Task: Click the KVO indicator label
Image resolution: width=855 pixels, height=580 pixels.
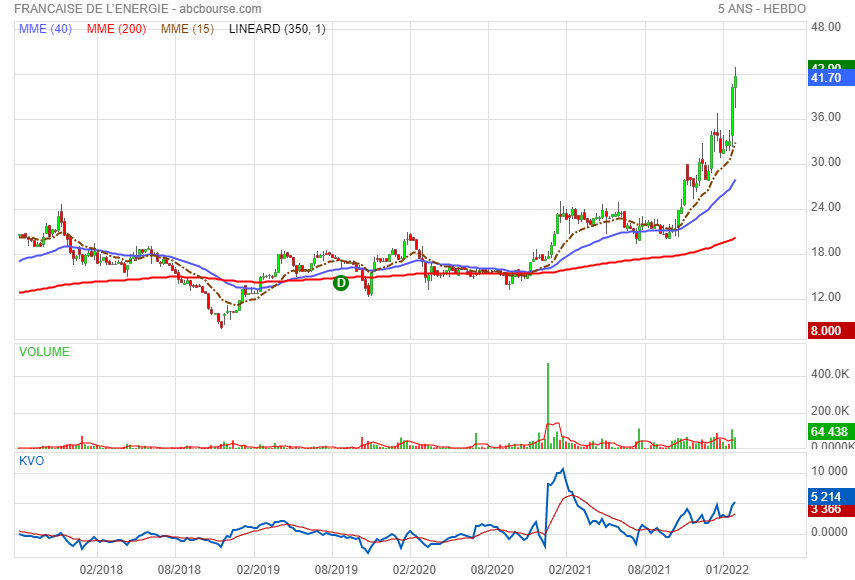Action: 31,461
